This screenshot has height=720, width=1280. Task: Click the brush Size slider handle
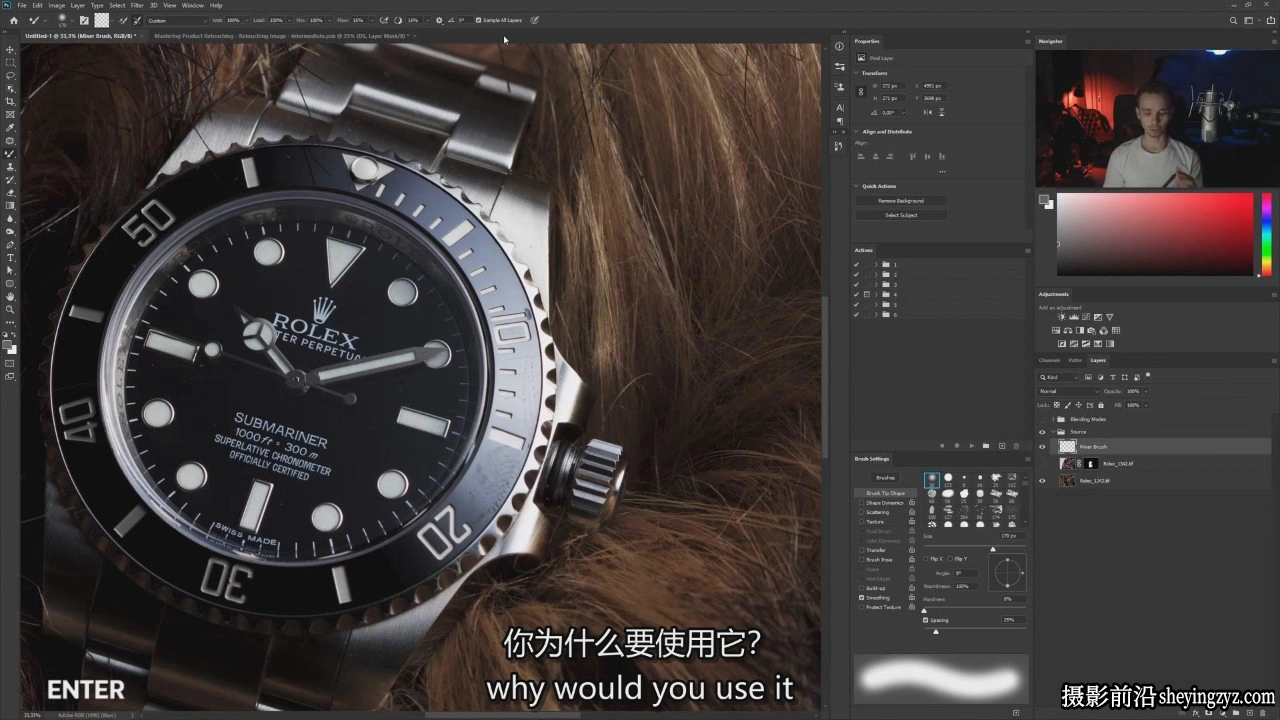993,549
